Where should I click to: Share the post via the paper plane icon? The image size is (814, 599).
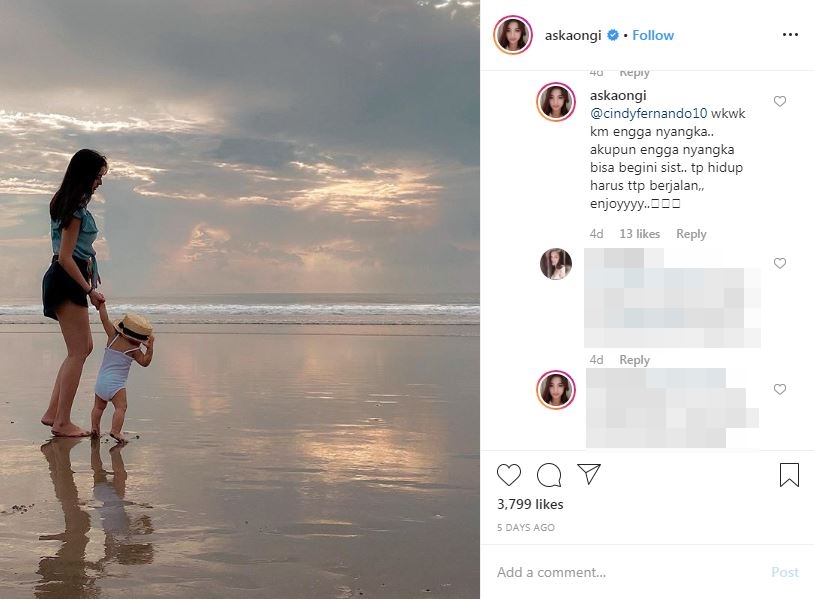[590, 473]
